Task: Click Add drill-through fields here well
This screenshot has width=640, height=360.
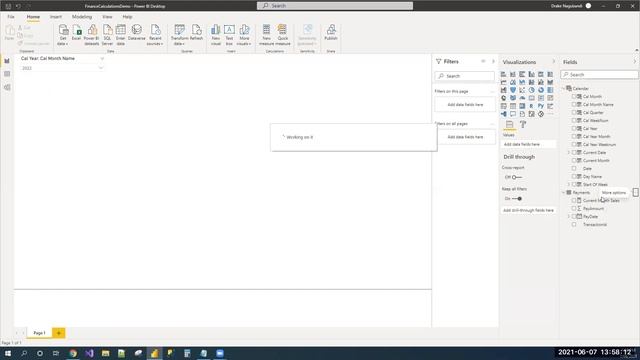Action: tap(528, 210)
